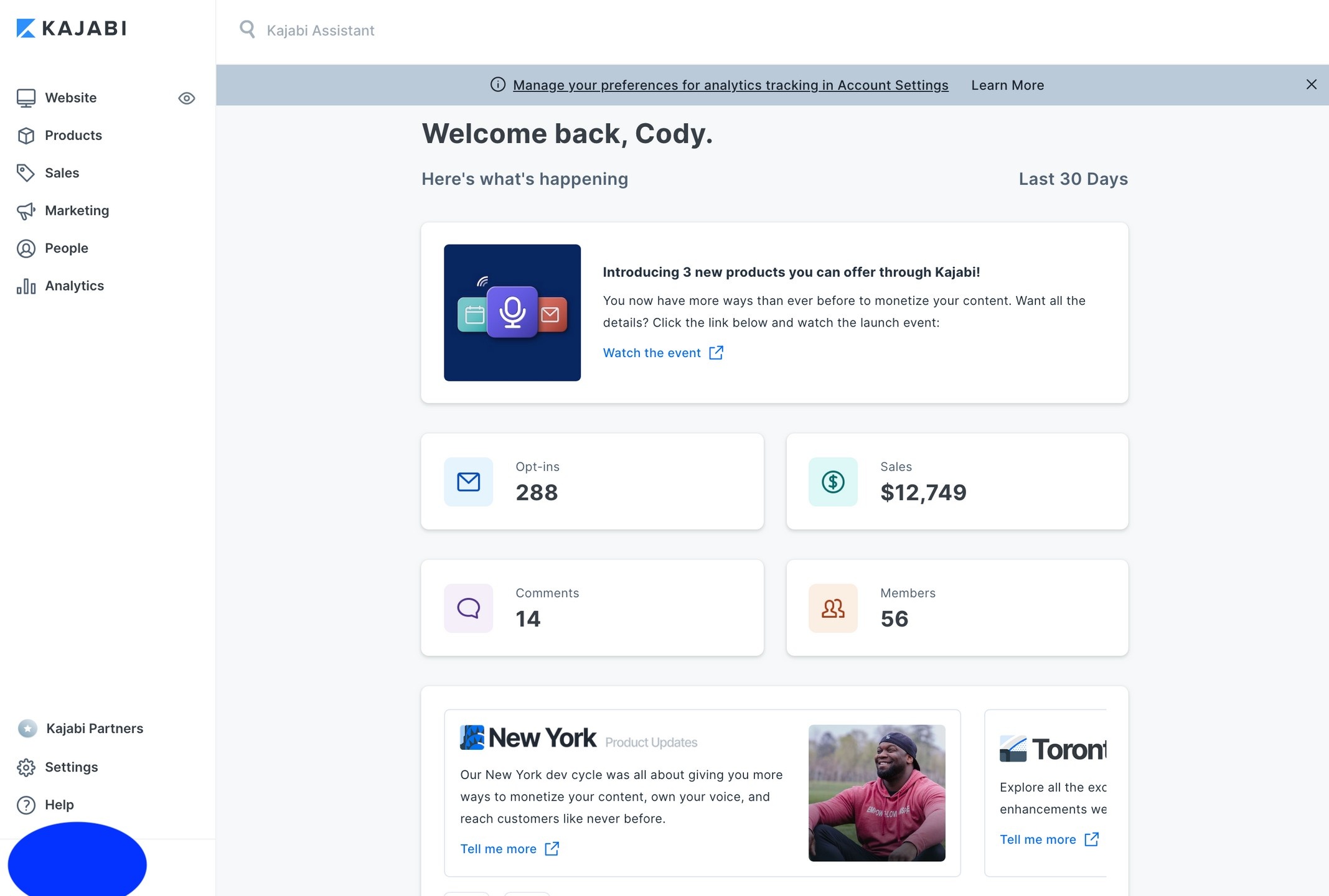Screen dimensions: 1329x896
Task: Toggle the Website preview eye icon
Action: pyautogui.click(x=186, y=98)
